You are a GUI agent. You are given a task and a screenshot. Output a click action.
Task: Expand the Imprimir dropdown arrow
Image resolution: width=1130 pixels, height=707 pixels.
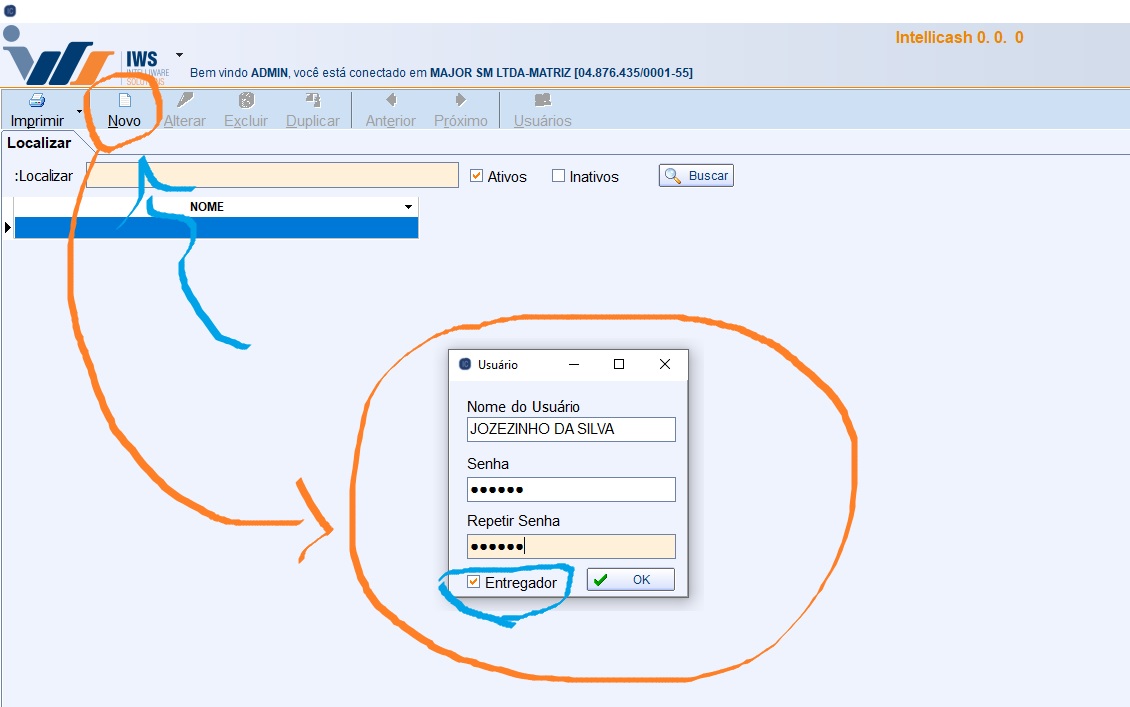point(79,110)
